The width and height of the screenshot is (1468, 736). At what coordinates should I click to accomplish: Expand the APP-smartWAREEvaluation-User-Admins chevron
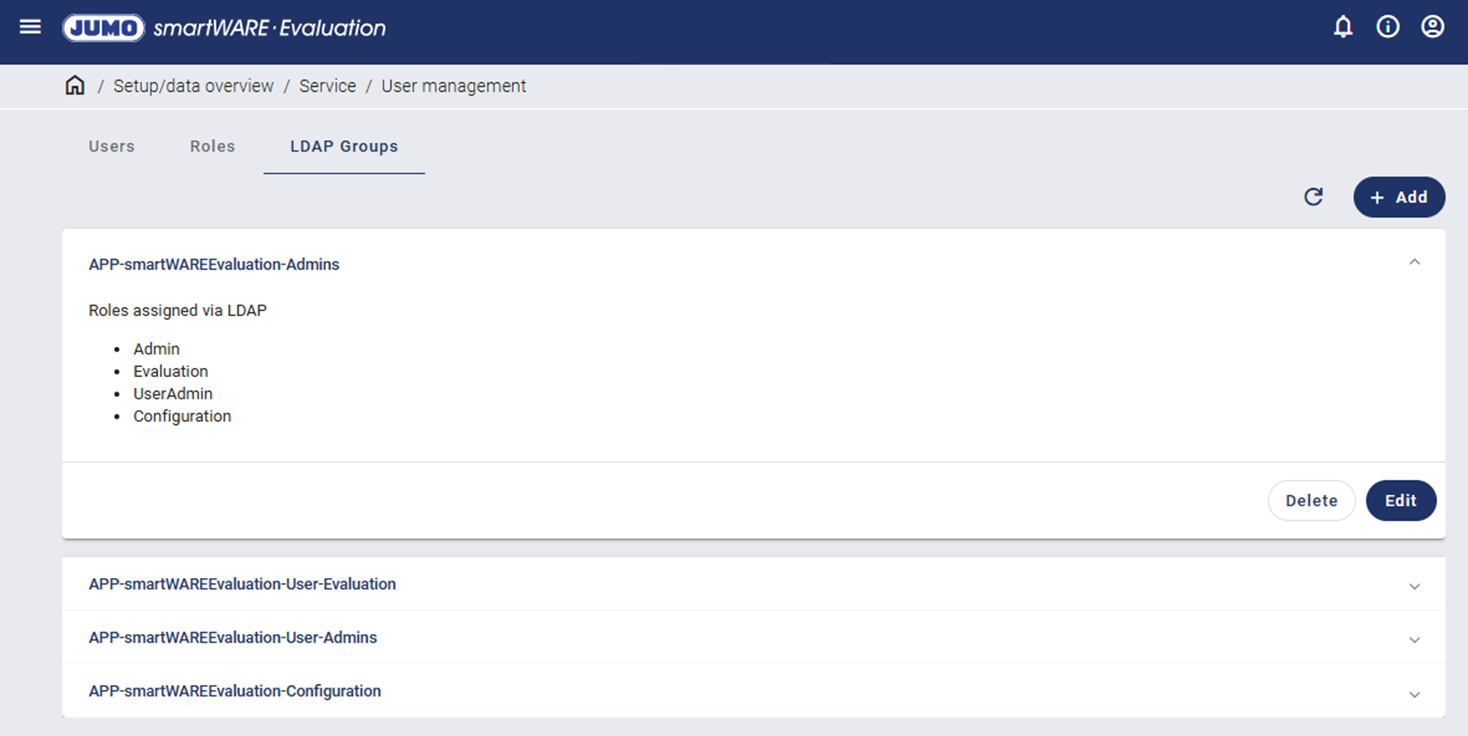(1414, 640)
